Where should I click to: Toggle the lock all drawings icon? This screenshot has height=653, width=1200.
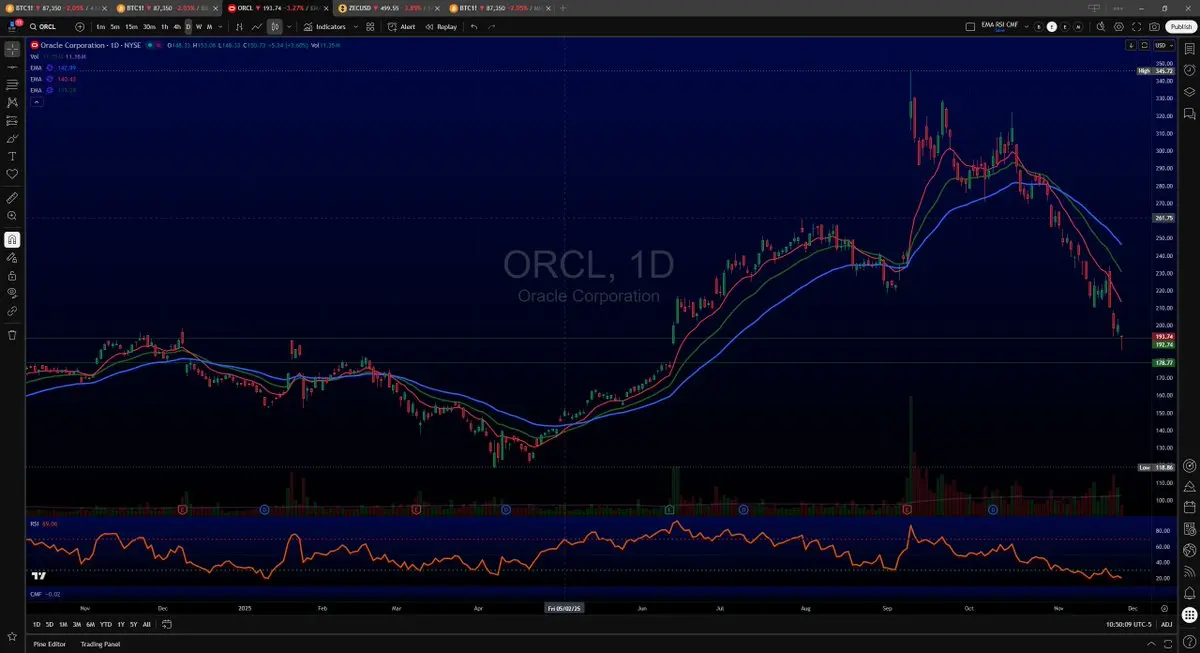point(12,275)
